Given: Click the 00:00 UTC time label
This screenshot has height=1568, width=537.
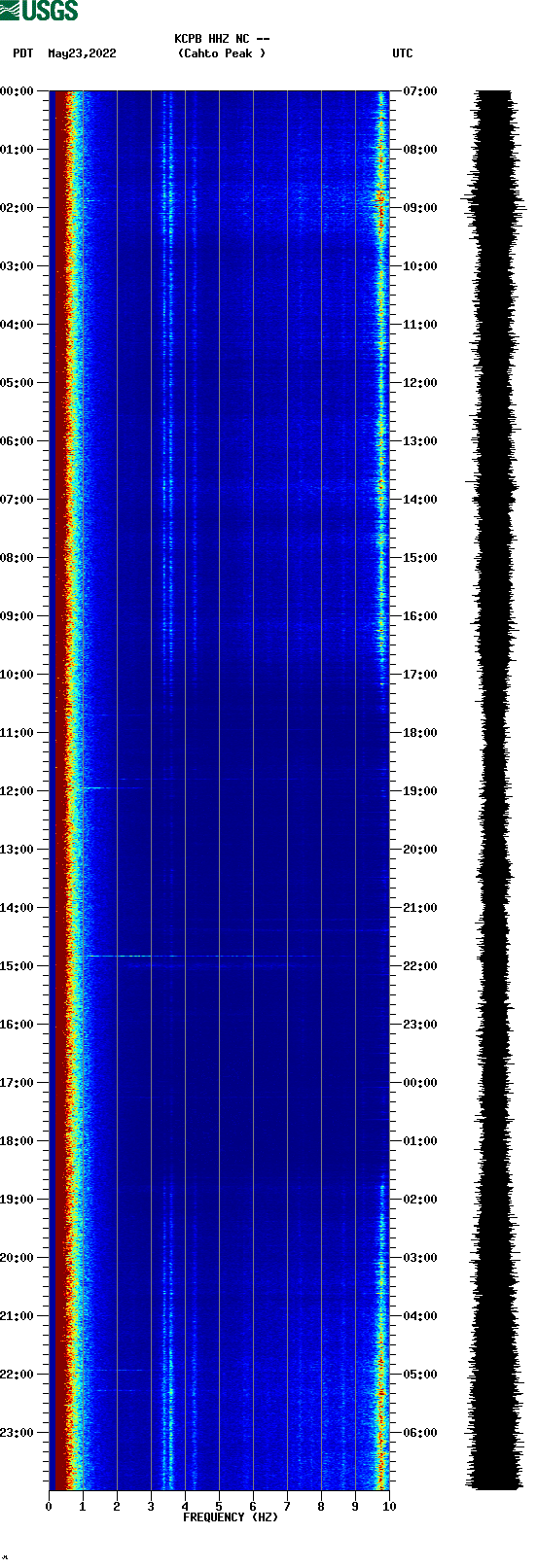Looking at the screenshot, I should [x=420, y=1083].
